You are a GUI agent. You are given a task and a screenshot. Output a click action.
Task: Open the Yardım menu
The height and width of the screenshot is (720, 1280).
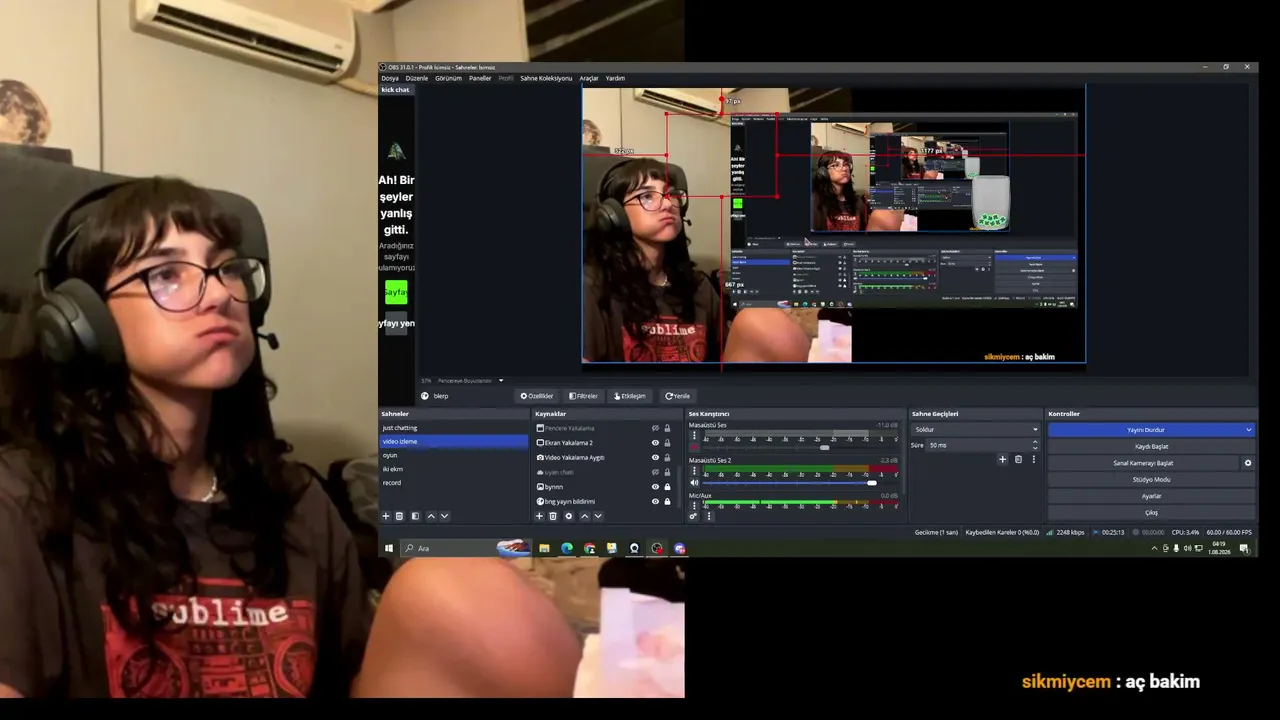(x=615, y=78)
